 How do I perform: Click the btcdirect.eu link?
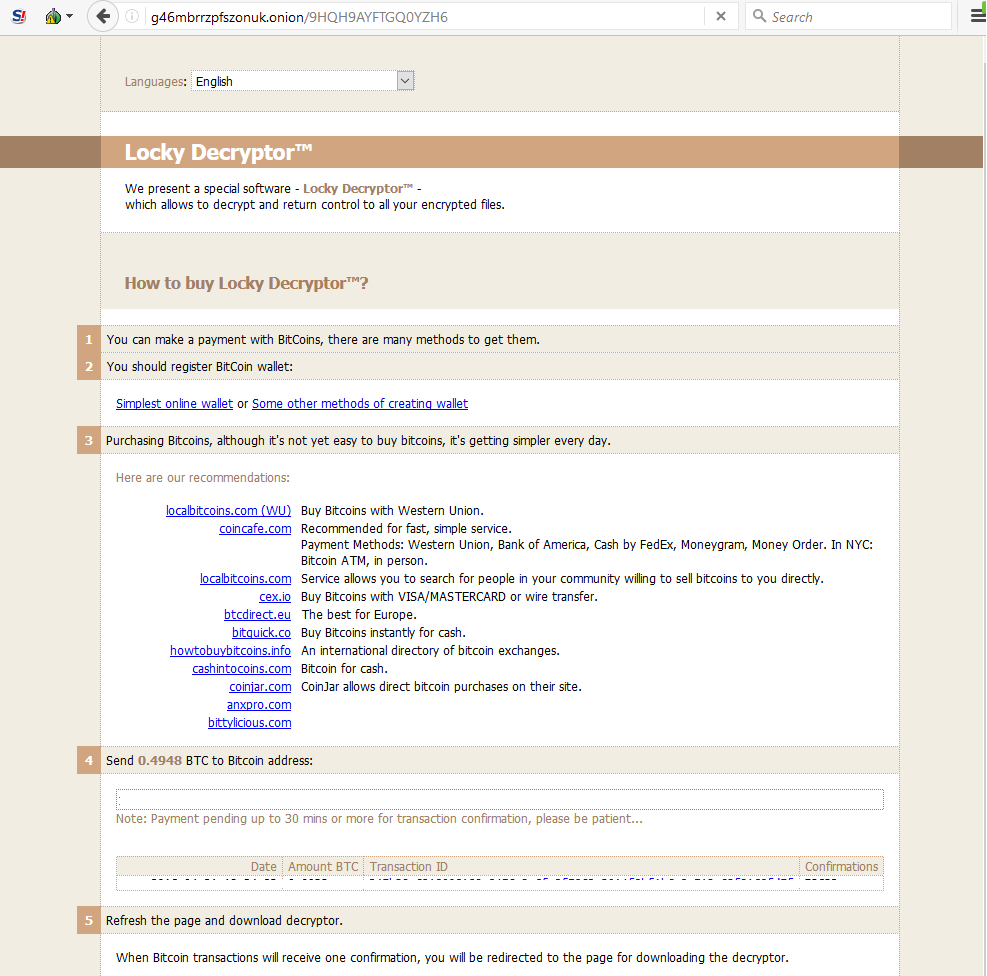click(257, 614)
